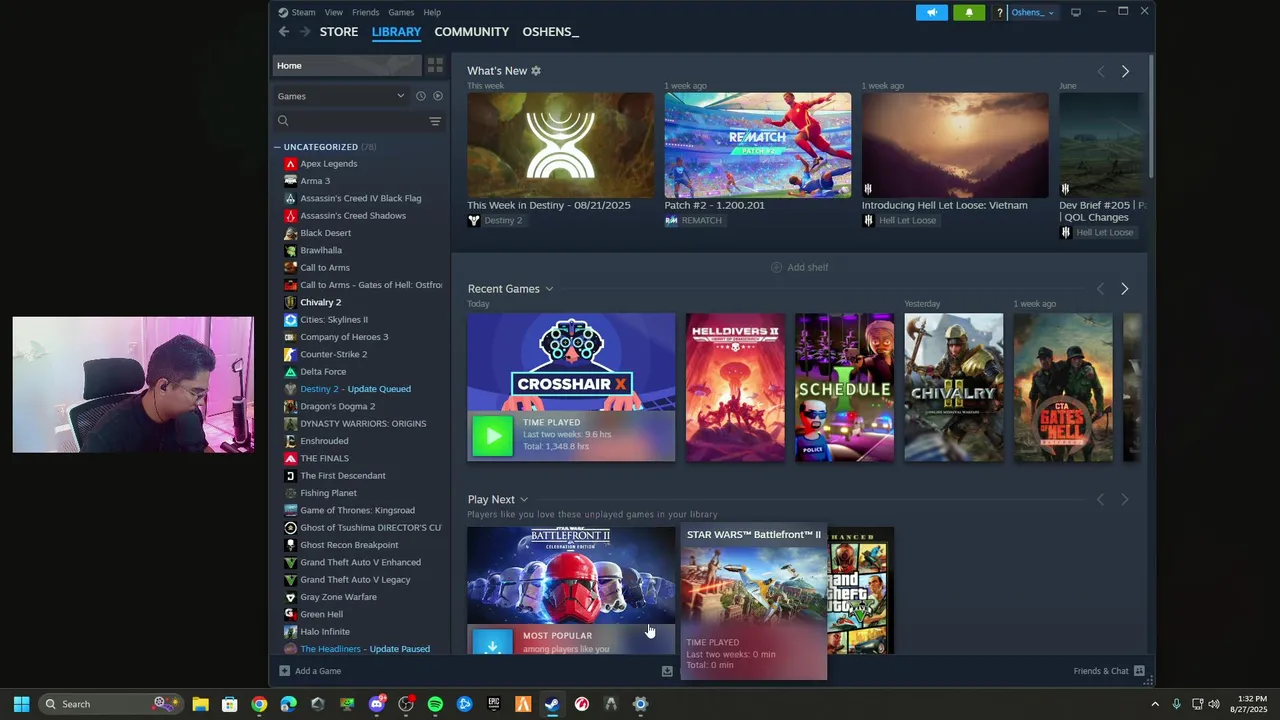
Task: Click the Home library button
Action: point(347,66)
